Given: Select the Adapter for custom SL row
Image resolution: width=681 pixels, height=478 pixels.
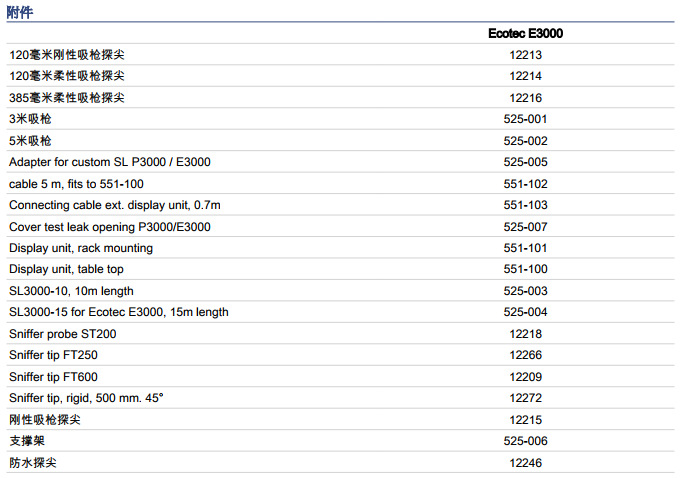Looking at the screenshot, I should point(110,162).
